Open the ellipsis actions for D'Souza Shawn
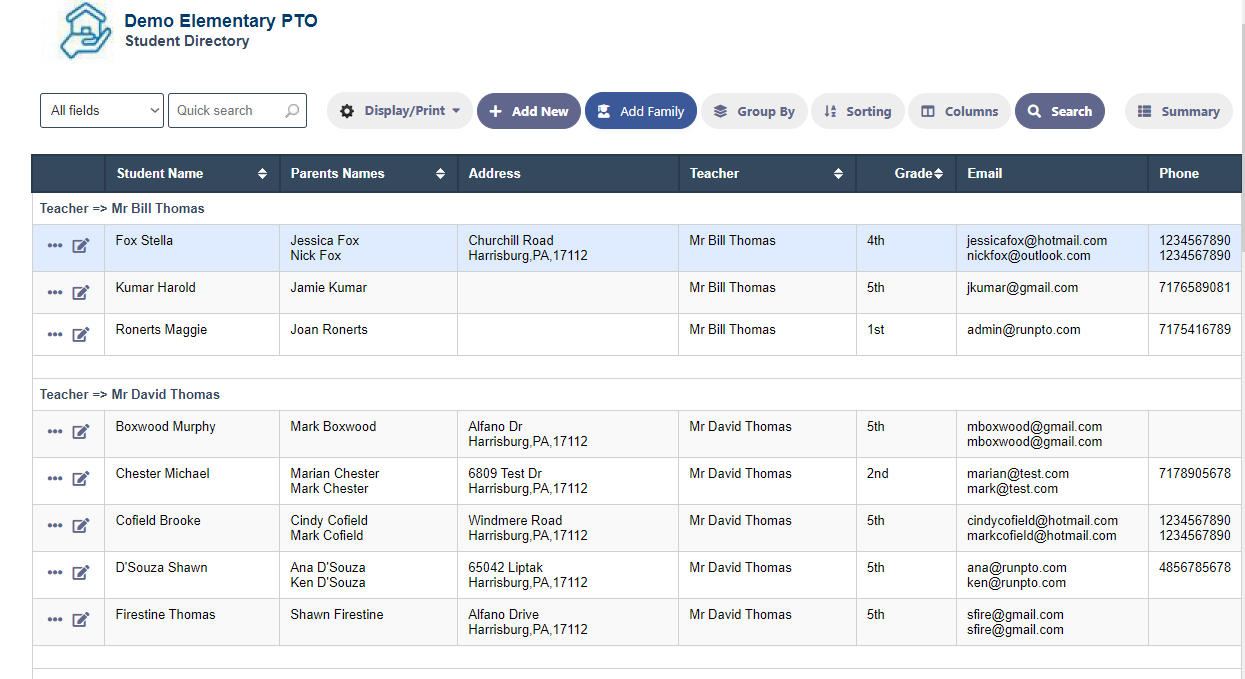The height and width of the screenshot is (679, 1245). click(x=55, y=573)
